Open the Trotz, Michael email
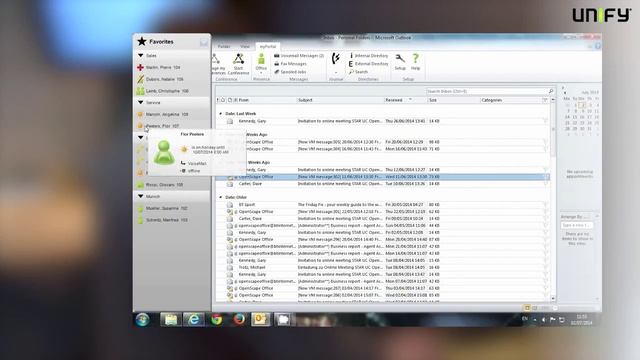This screenshot has height=360, width=640. click(x=384, y=267)
